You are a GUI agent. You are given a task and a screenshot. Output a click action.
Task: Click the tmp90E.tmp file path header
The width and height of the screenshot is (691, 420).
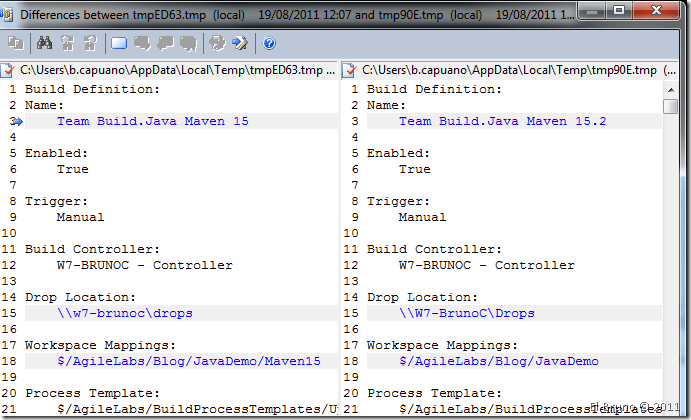[x=509, y=70]
